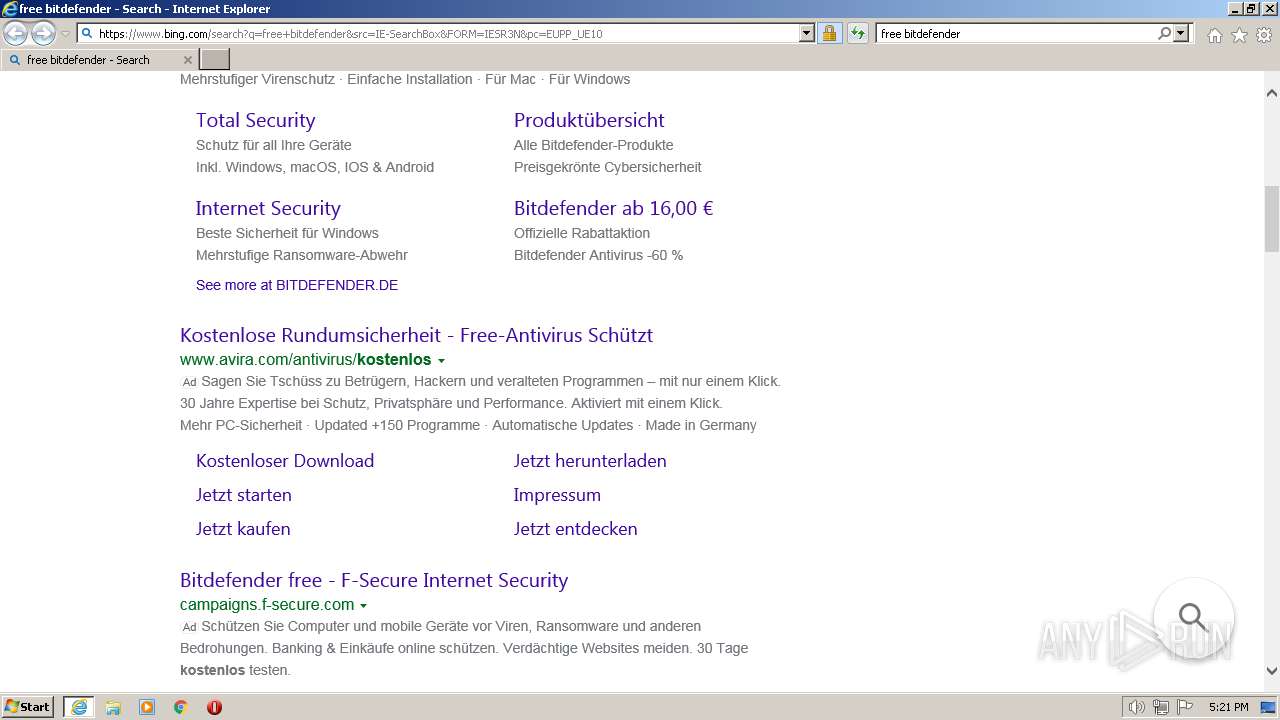Click the Ad label of the F-Secure result
This screenshot has height=720, width=1280.
tap(189, 627)
